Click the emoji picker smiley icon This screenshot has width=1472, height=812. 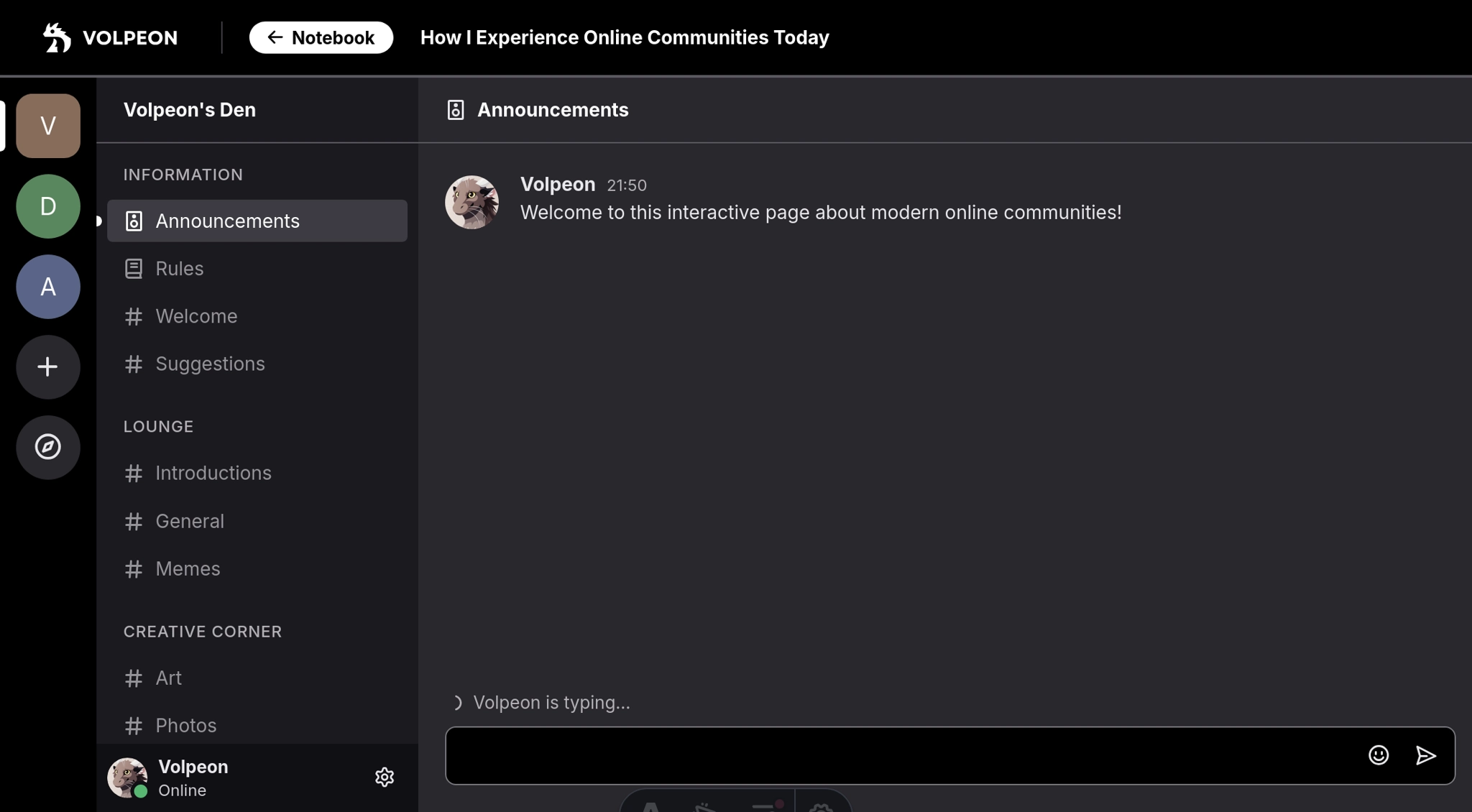pos(1378,755)
